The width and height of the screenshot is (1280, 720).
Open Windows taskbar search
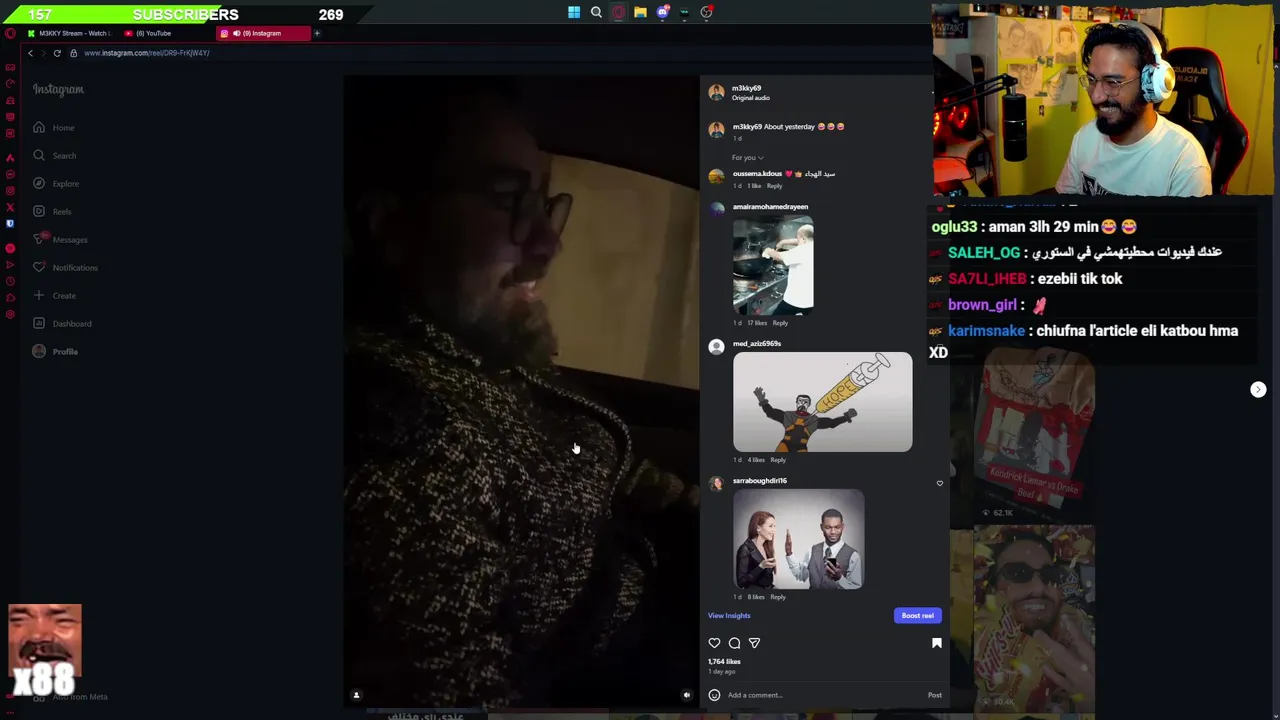click(596, 13)
